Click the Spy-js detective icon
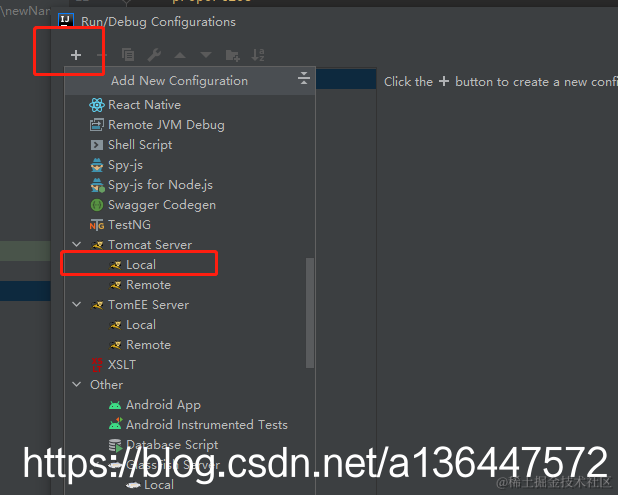618x495 pixels. coord(97,165)
